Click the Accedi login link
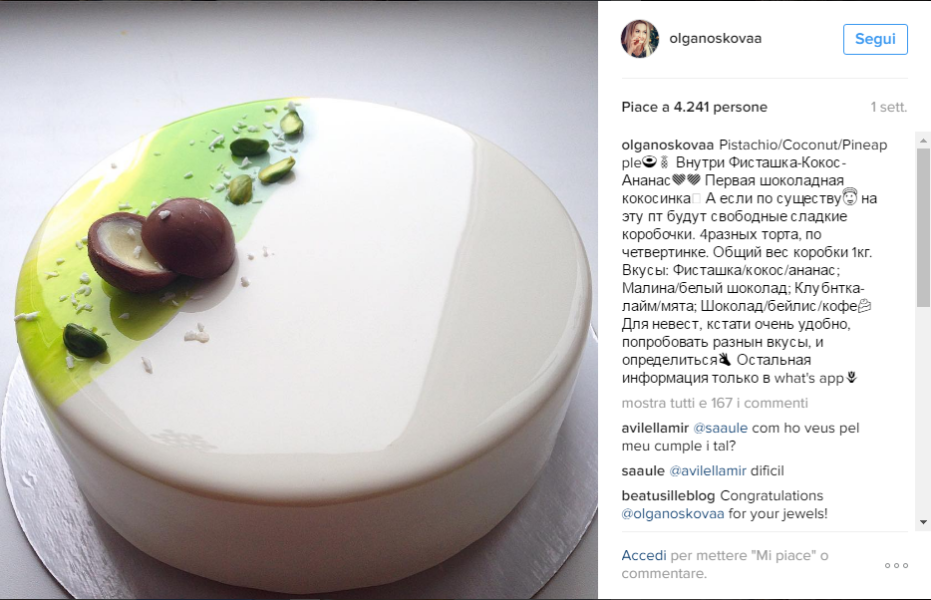The height and width of the screenshot is (600, 931). 644,555
